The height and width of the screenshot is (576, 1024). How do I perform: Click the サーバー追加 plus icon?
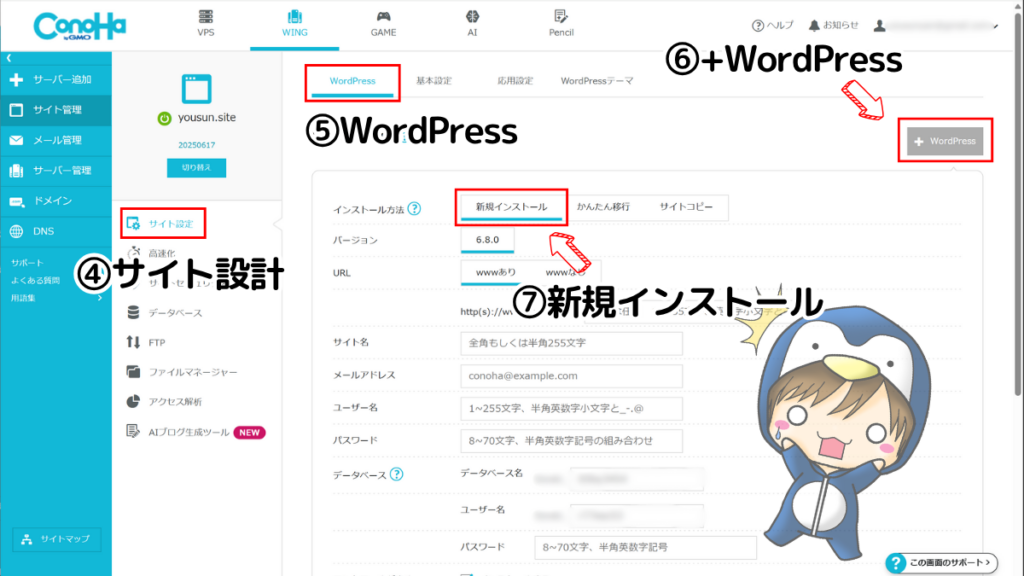click(x=16, y=80)
